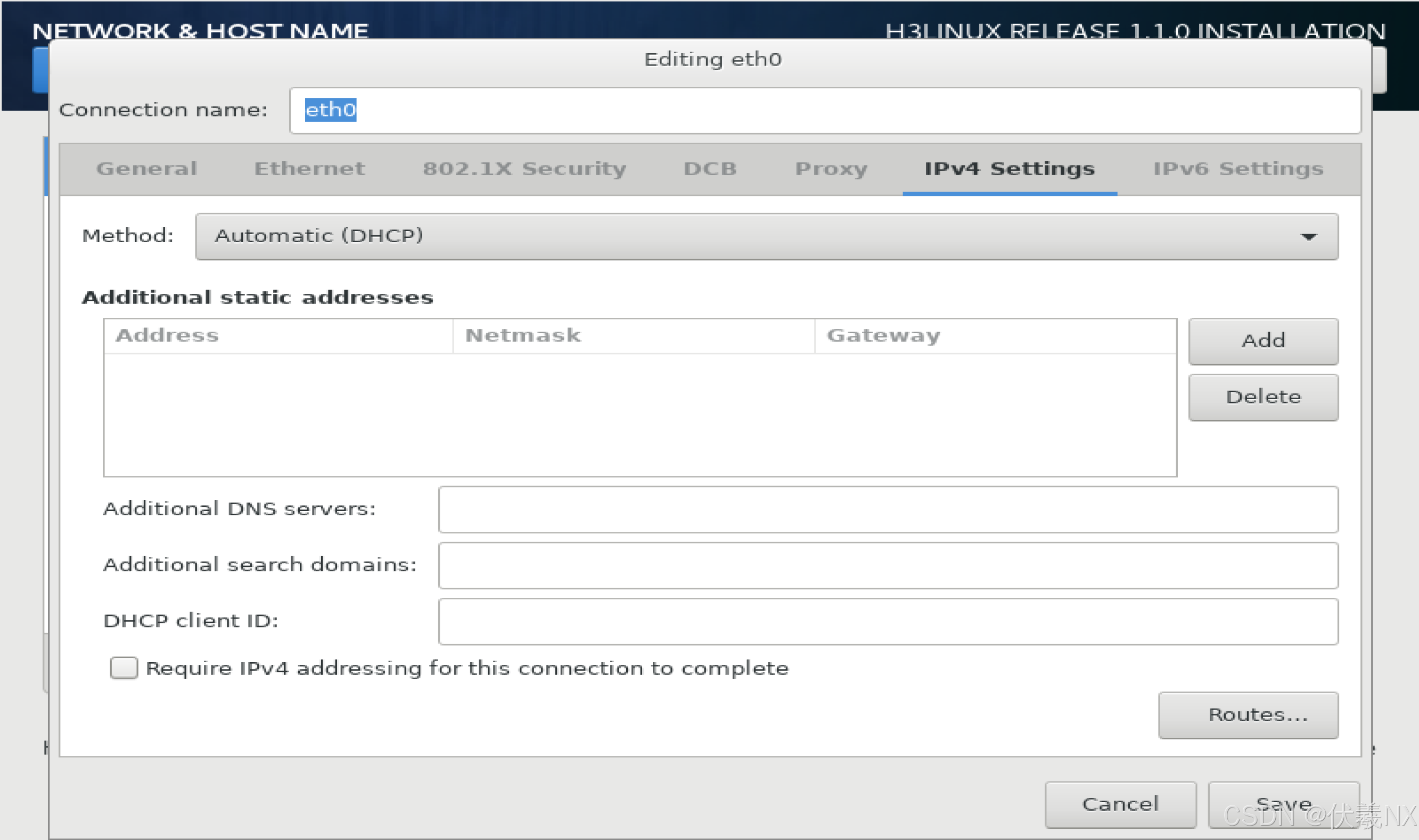Select the IPv4 Settings tab
1419x840 pixels.
tap(1009, 168)
